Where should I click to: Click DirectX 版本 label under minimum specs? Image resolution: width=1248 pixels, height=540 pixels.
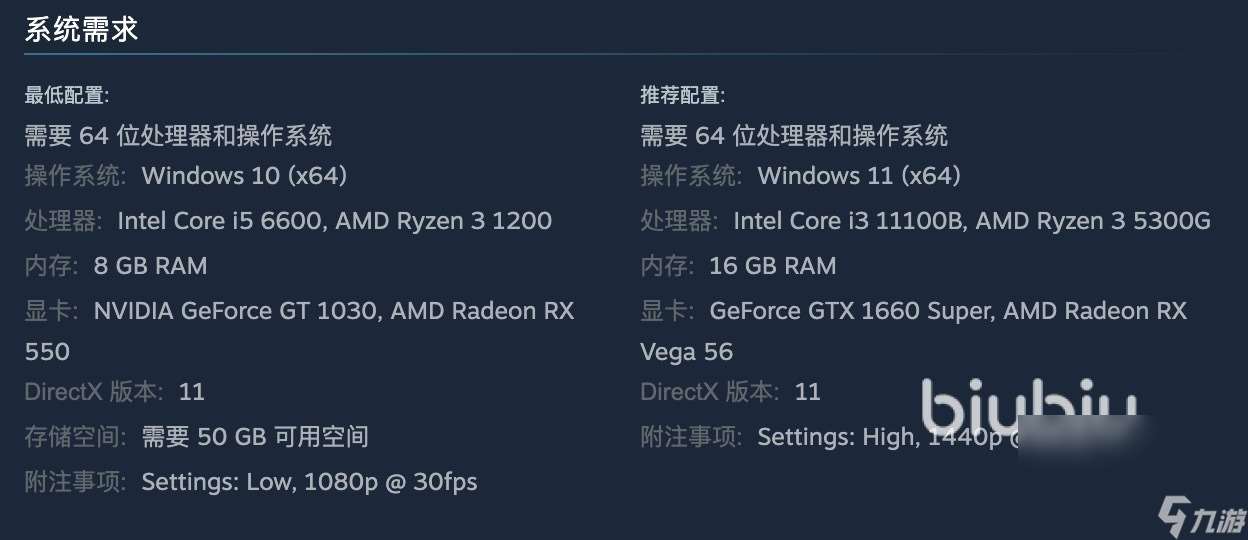coord(93,392)
